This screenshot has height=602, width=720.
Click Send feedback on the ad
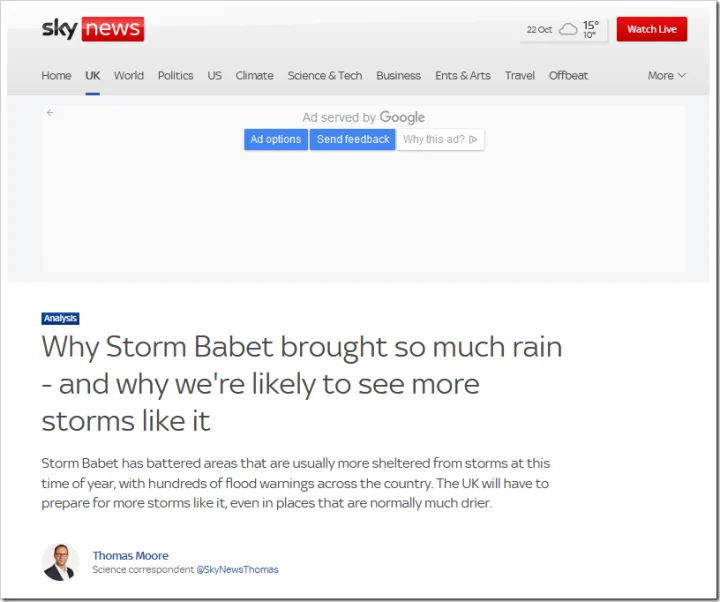[x=353, y=139]
